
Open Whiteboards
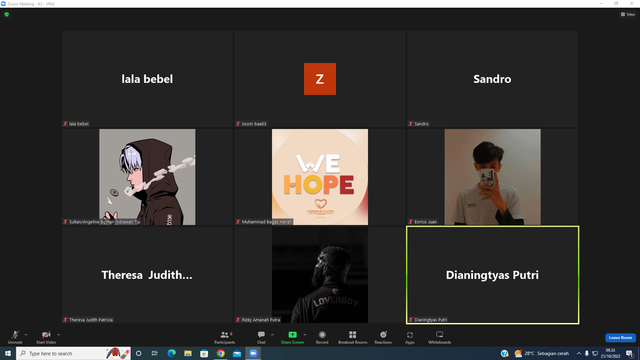(x=440, y=337)
